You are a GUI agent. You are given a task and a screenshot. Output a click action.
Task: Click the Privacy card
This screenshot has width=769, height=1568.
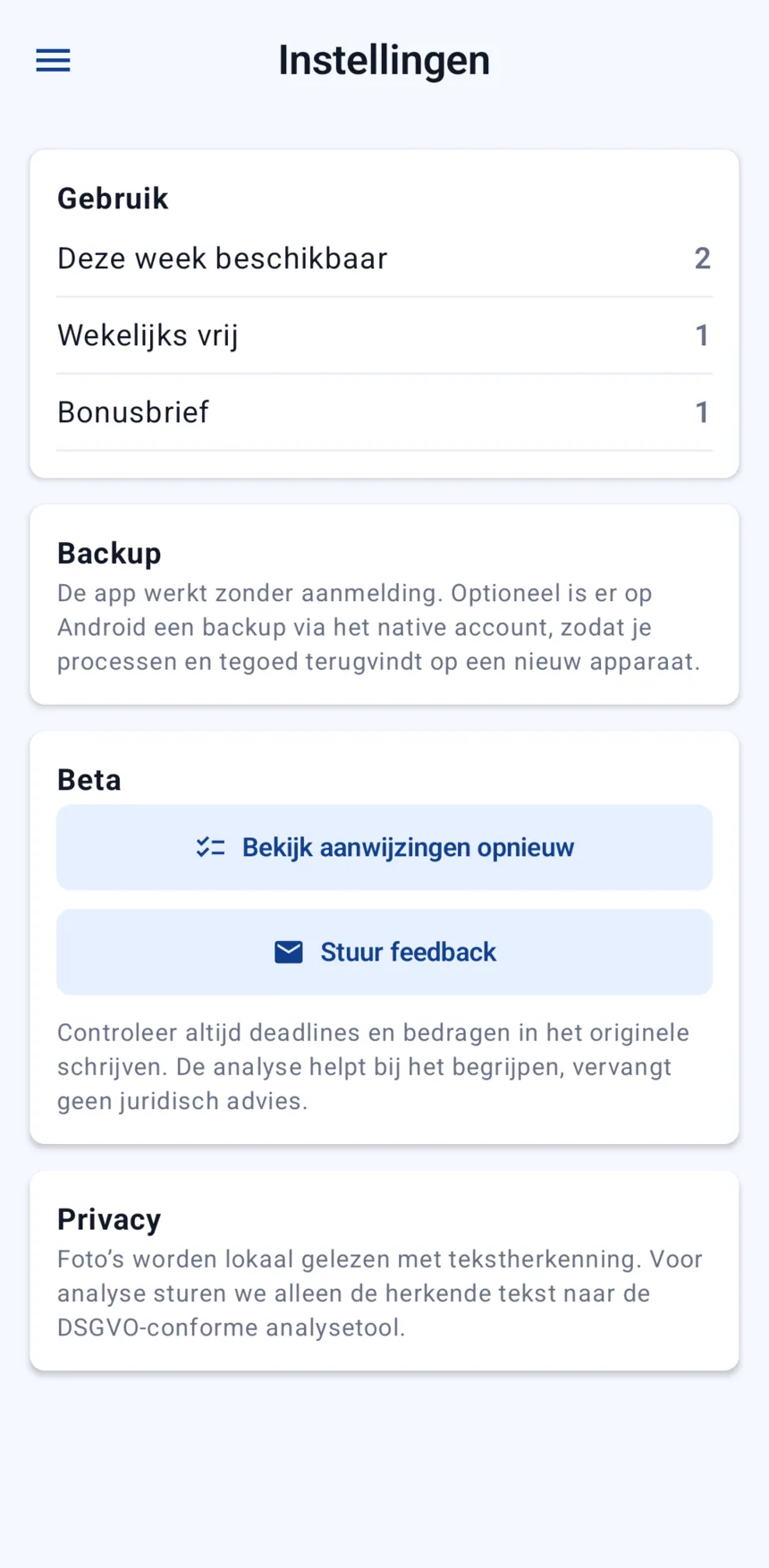point(384,1271)
